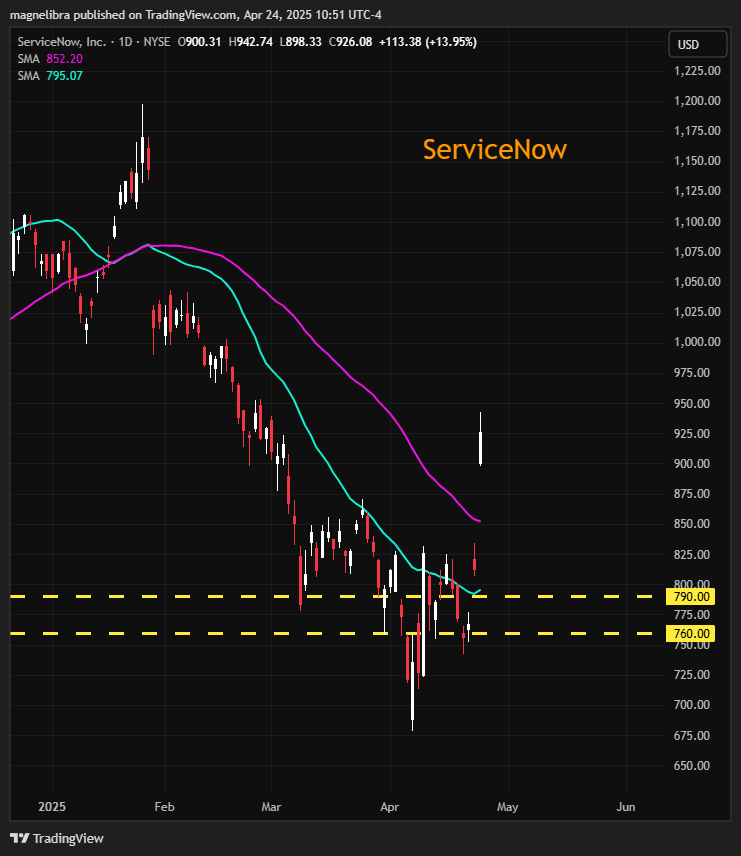Click the teal SMA 795.07 legend

[x=50, y=76]
